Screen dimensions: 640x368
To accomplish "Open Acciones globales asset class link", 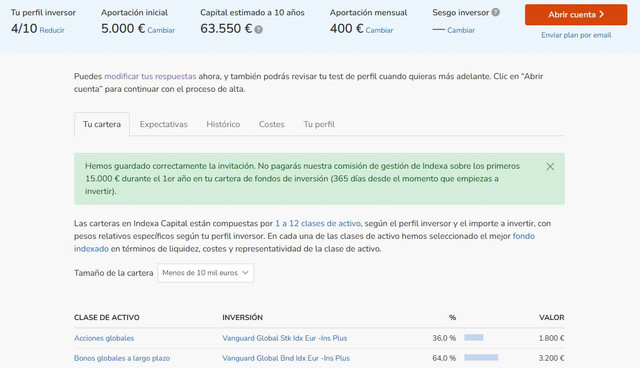I will pyautogui.click(x=104, y=338).
